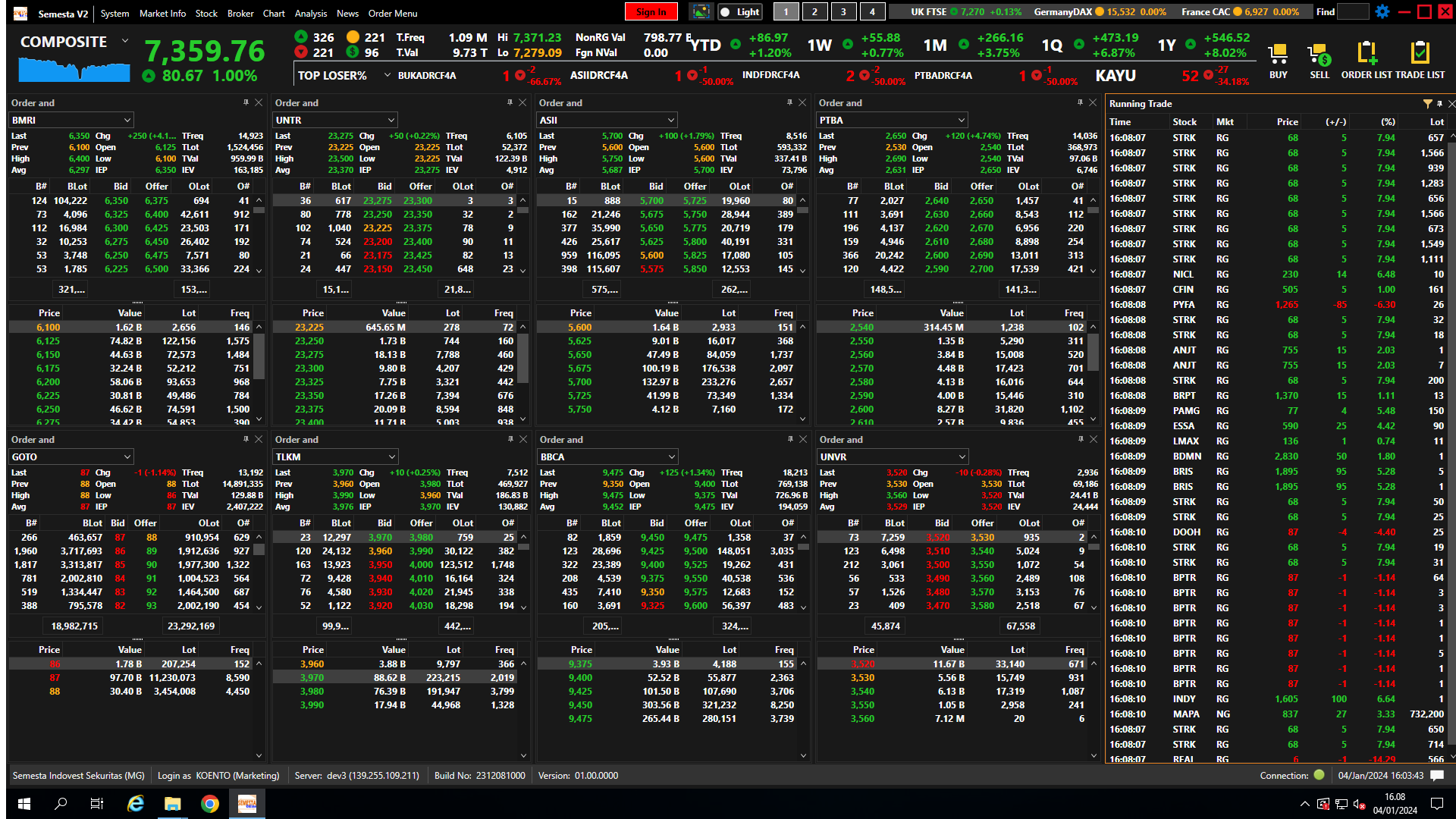Open the BMRI stock dropdown
The width and height of the screenshot is (1456, 819).
coord(127,121)
